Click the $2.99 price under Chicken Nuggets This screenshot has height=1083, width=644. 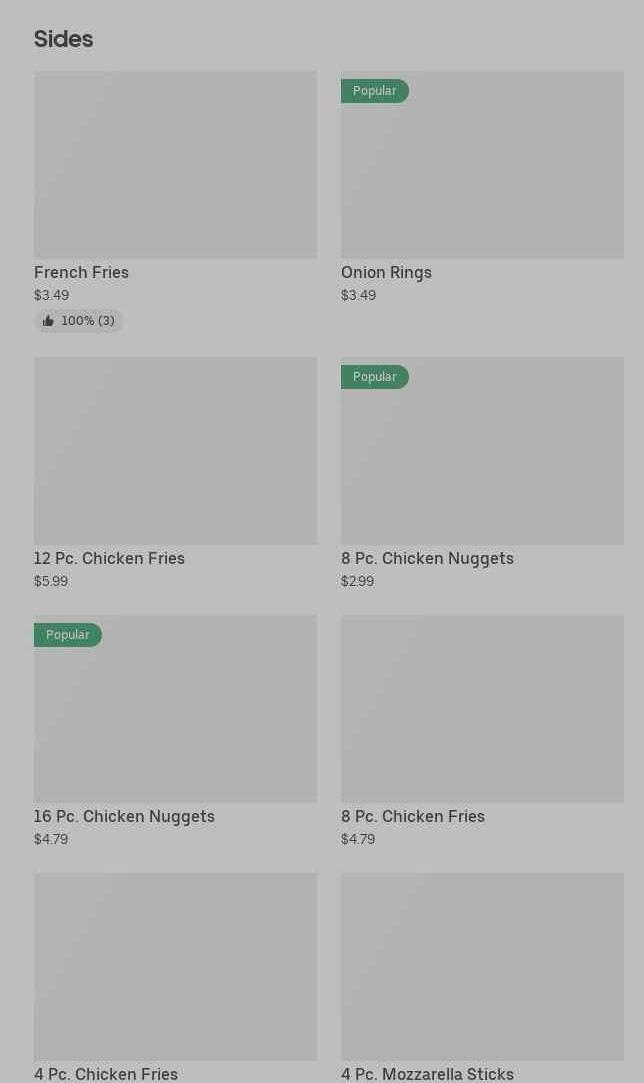[357, 582]
